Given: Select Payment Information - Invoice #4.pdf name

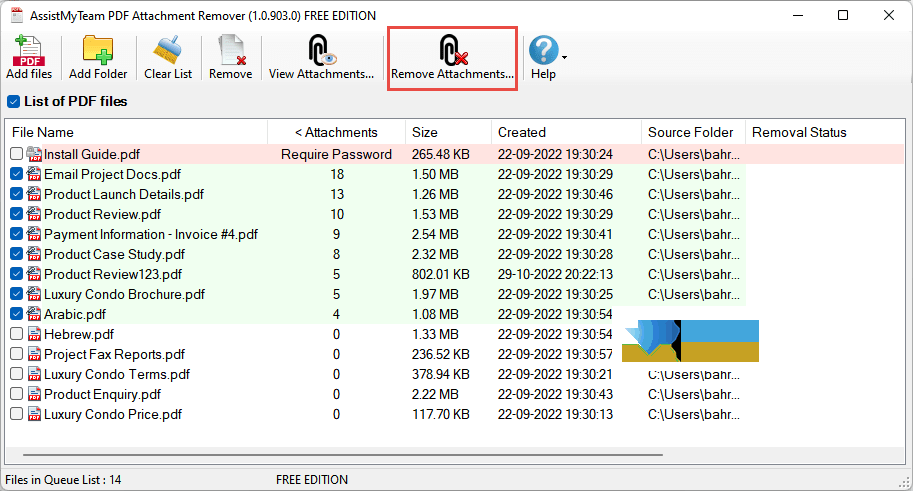Looking at the screenshot, I should pos(151,234).
